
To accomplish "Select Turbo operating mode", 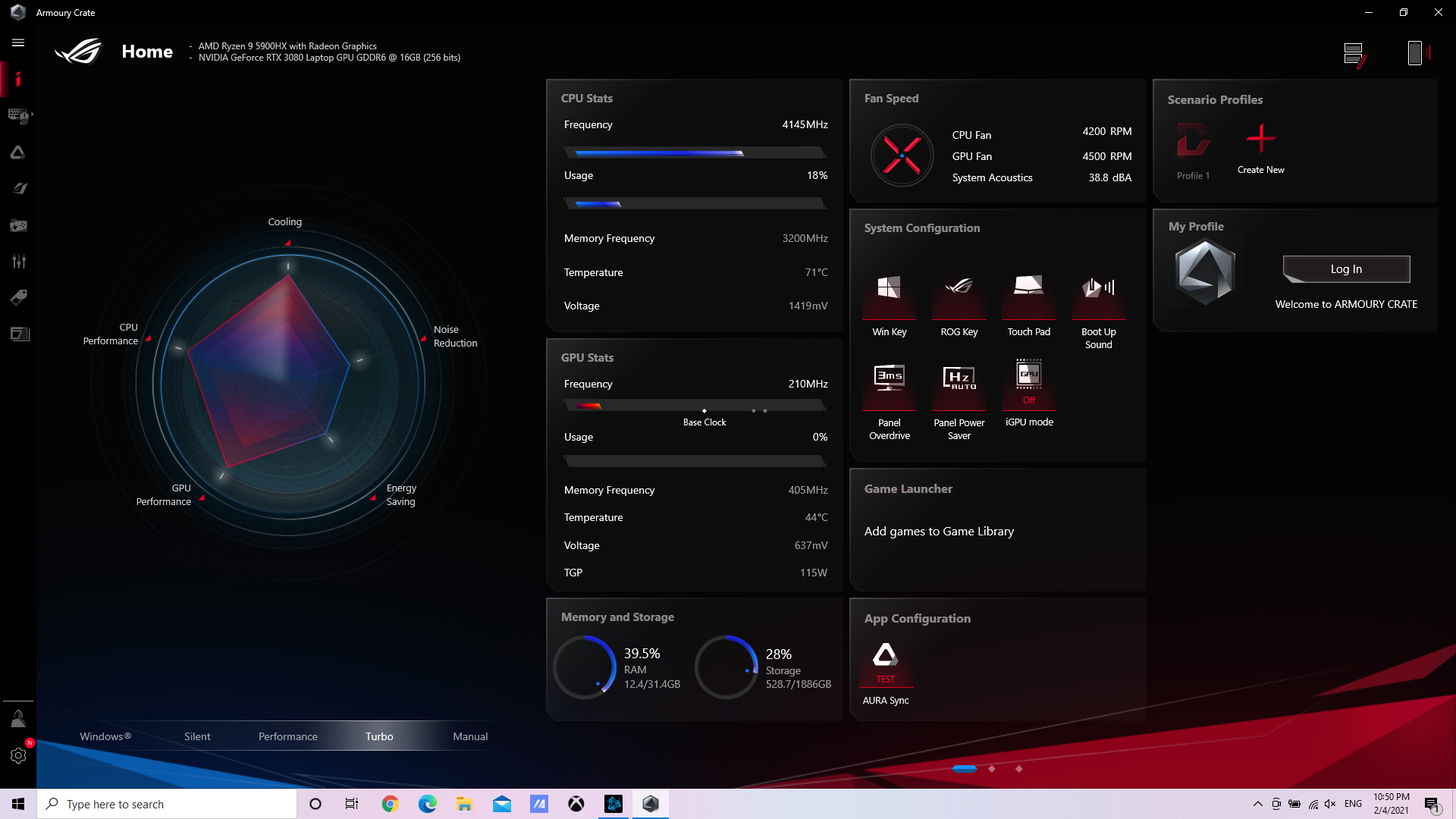I will pos(379,736).
